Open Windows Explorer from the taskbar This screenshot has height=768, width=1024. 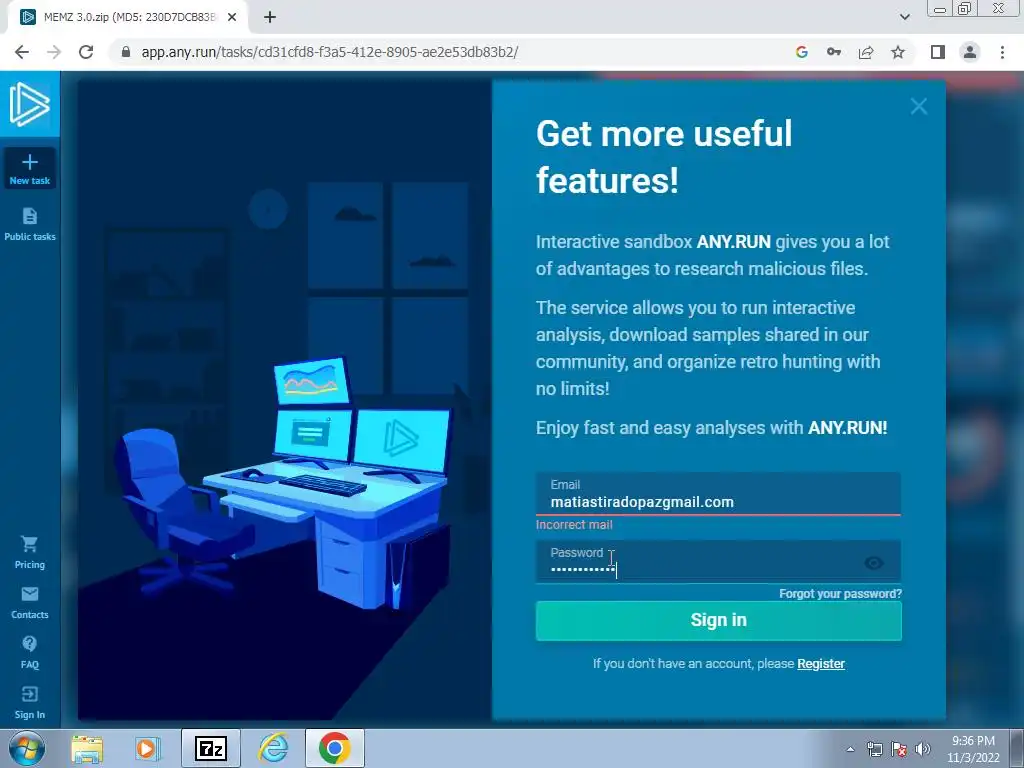87,748
